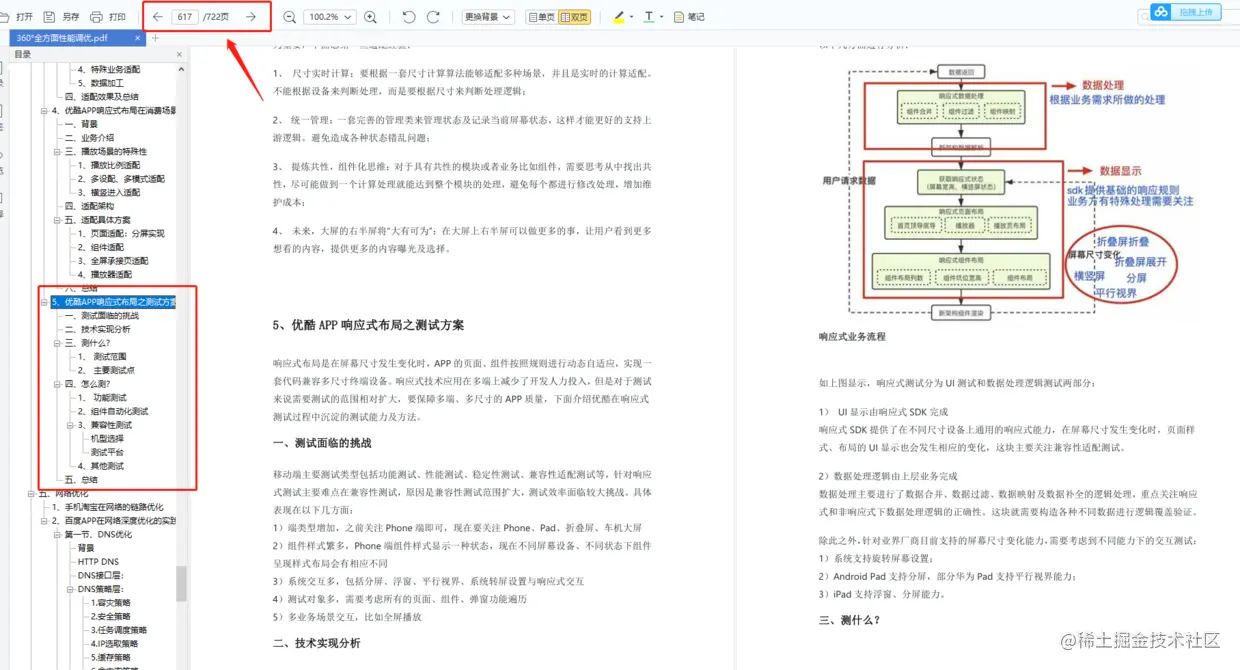Switch to 双页 double page view
The height and width of the screenshot is (670, 1240).
pos(574,17)
